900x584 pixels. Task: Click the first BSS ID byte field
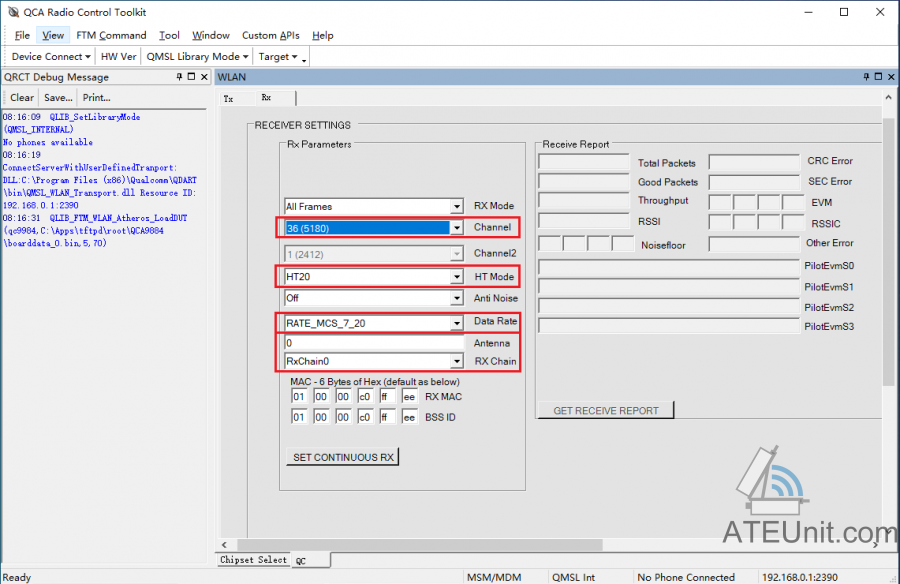pyautogui.click(x=299, y=417)
